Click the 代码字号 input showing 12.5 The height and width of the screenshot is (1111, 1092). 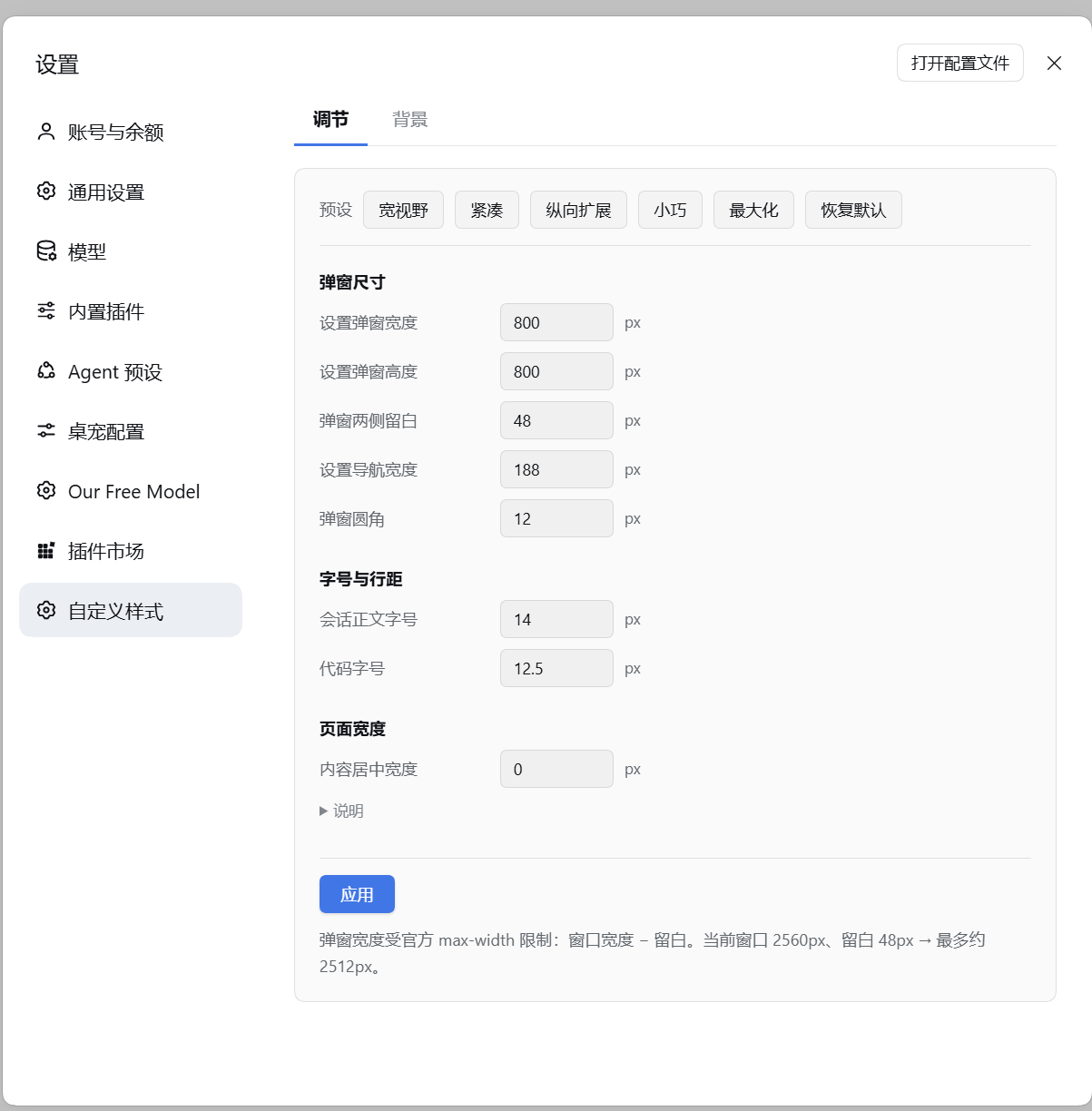coord(556,668)
